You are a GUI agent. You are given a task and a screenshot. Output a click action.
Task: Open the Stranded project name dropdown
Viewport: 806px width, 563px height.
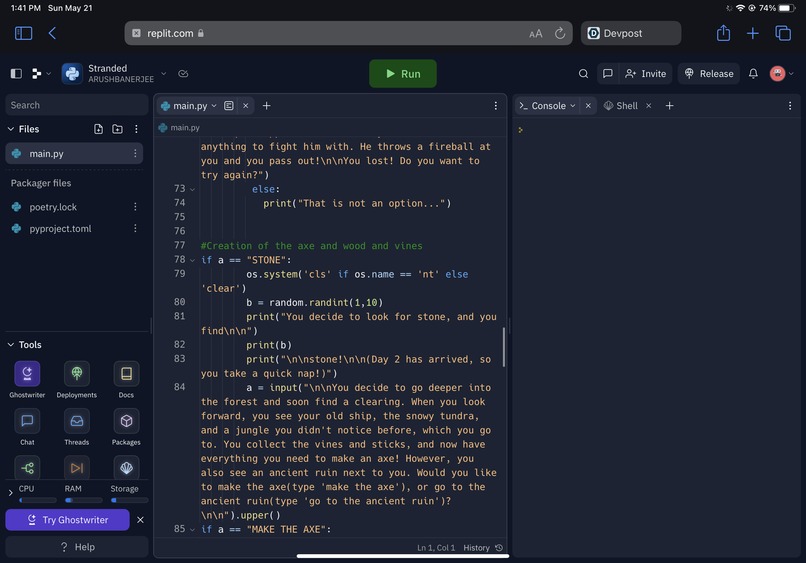(x=163, y=74)
